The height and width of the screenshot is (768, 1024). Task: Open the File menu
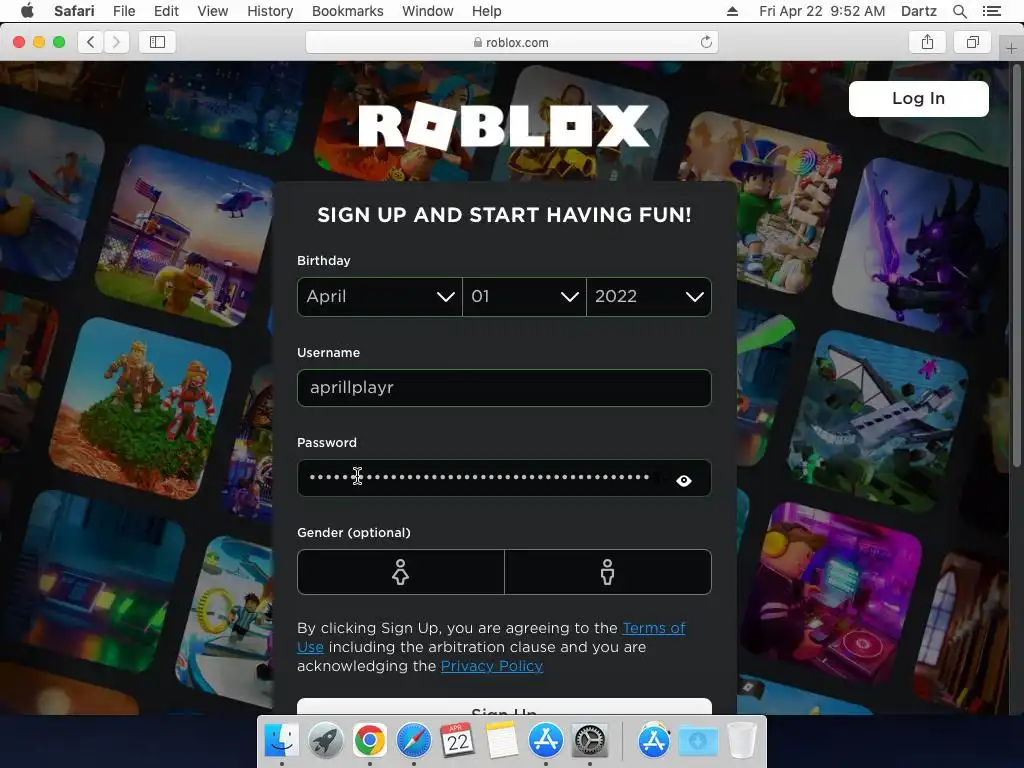coord(124,11)
